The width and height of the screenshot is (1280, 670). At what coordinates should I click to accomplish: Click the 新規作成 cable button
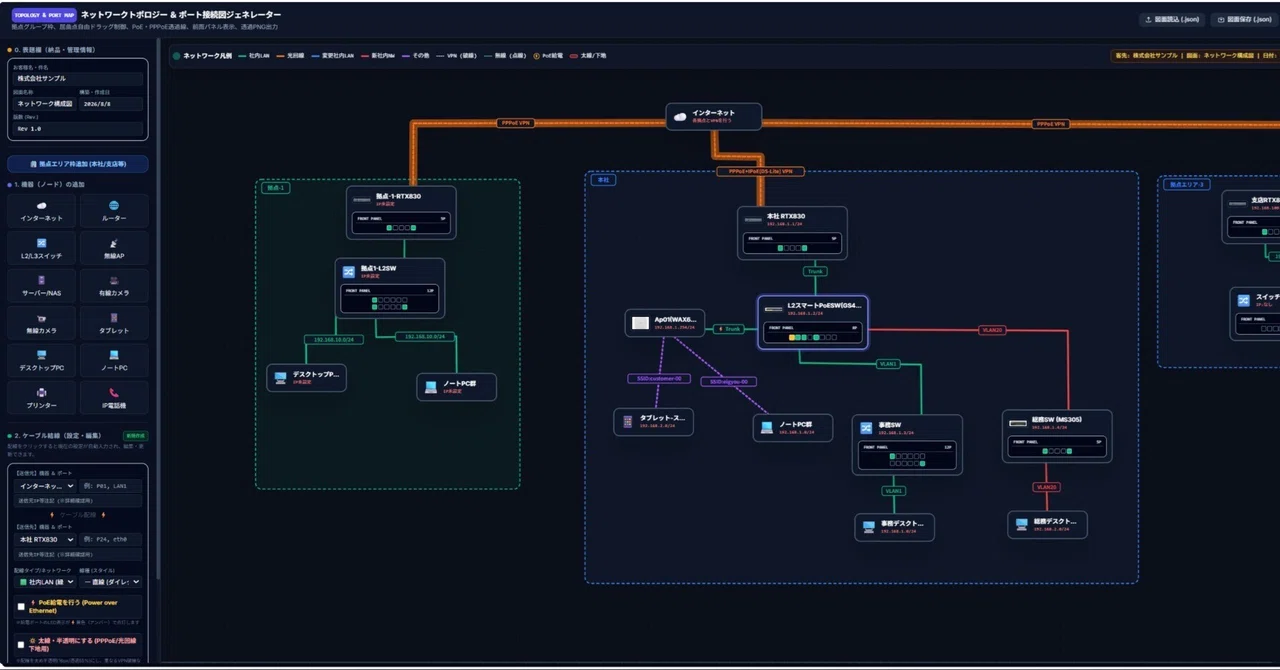click(x=135, y=436)
